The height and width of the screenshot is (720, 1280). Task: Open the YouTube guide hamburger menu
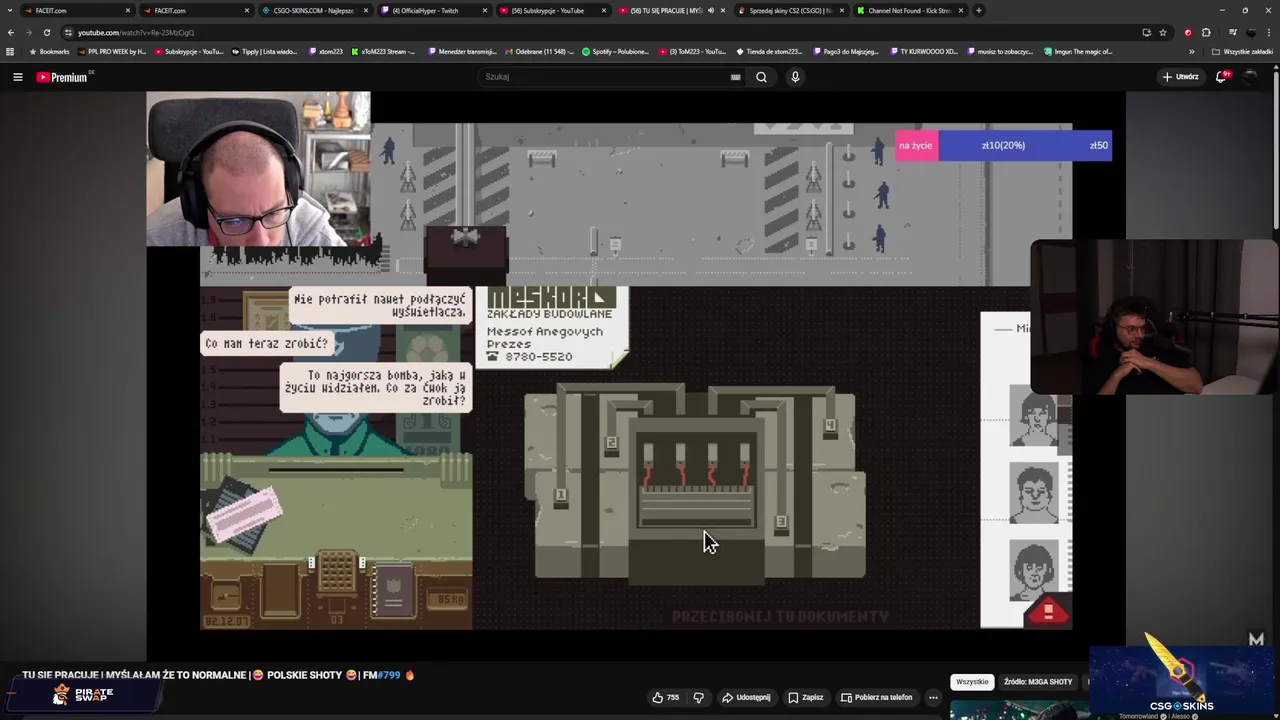click(17, 77)
